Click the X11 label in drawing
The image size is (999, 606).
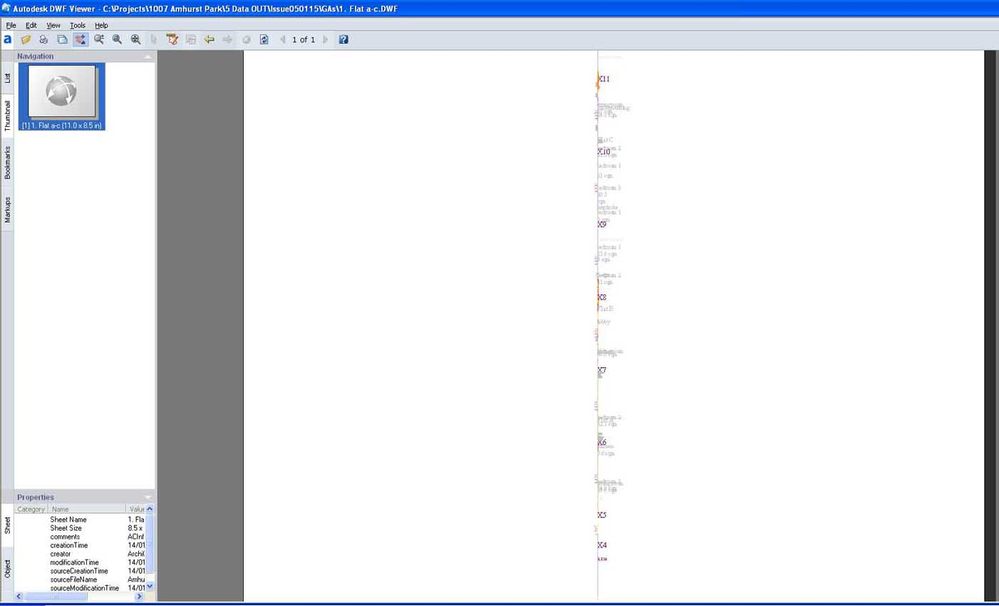[604, 79]
